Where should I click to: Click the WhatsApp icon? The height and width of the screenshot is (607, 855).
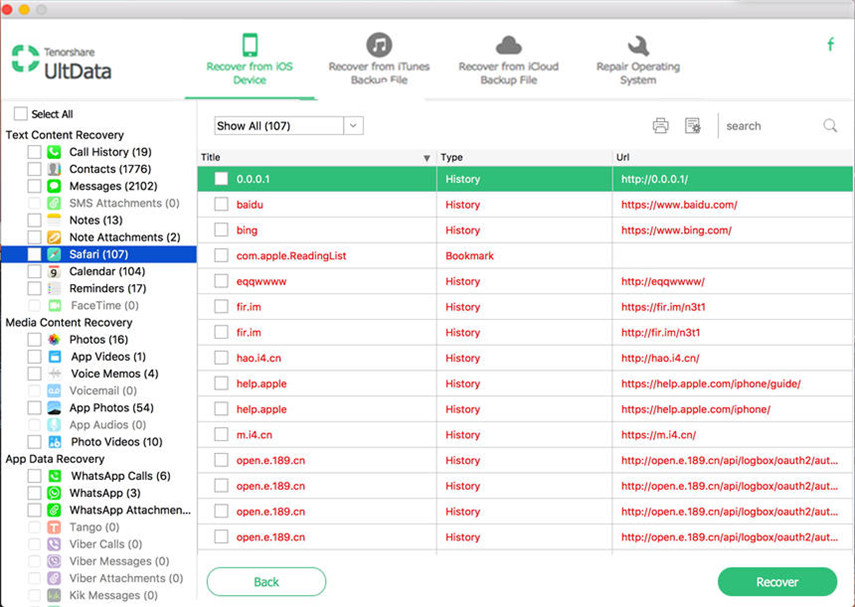pos(54,493)
